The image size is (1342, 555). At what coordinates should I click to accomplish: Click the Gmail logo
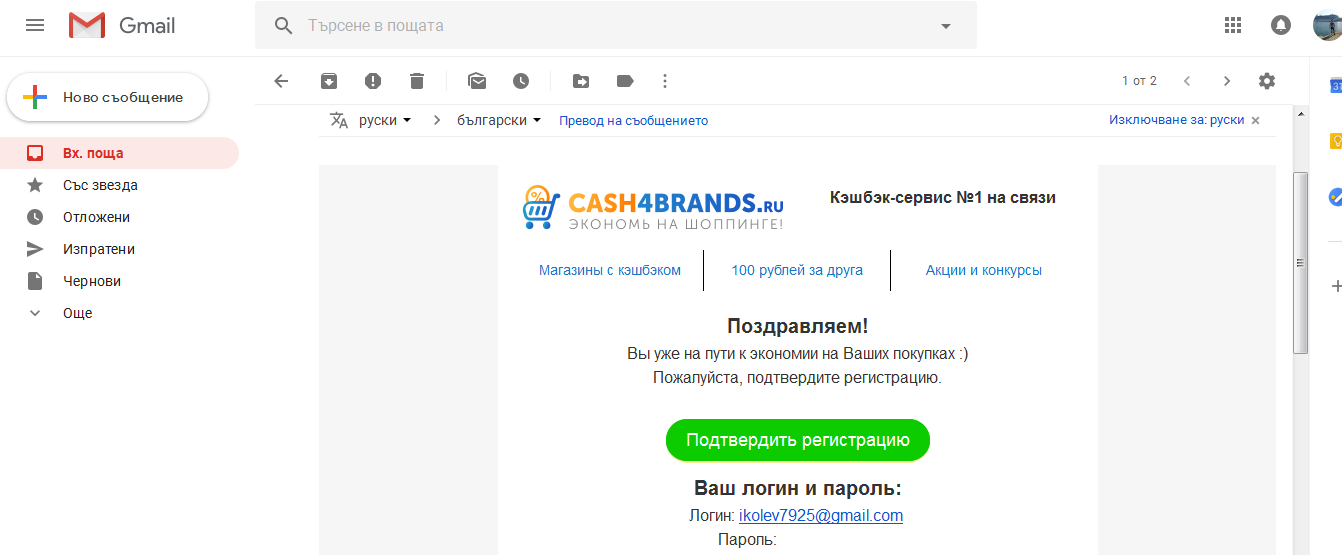pos(122,25)
